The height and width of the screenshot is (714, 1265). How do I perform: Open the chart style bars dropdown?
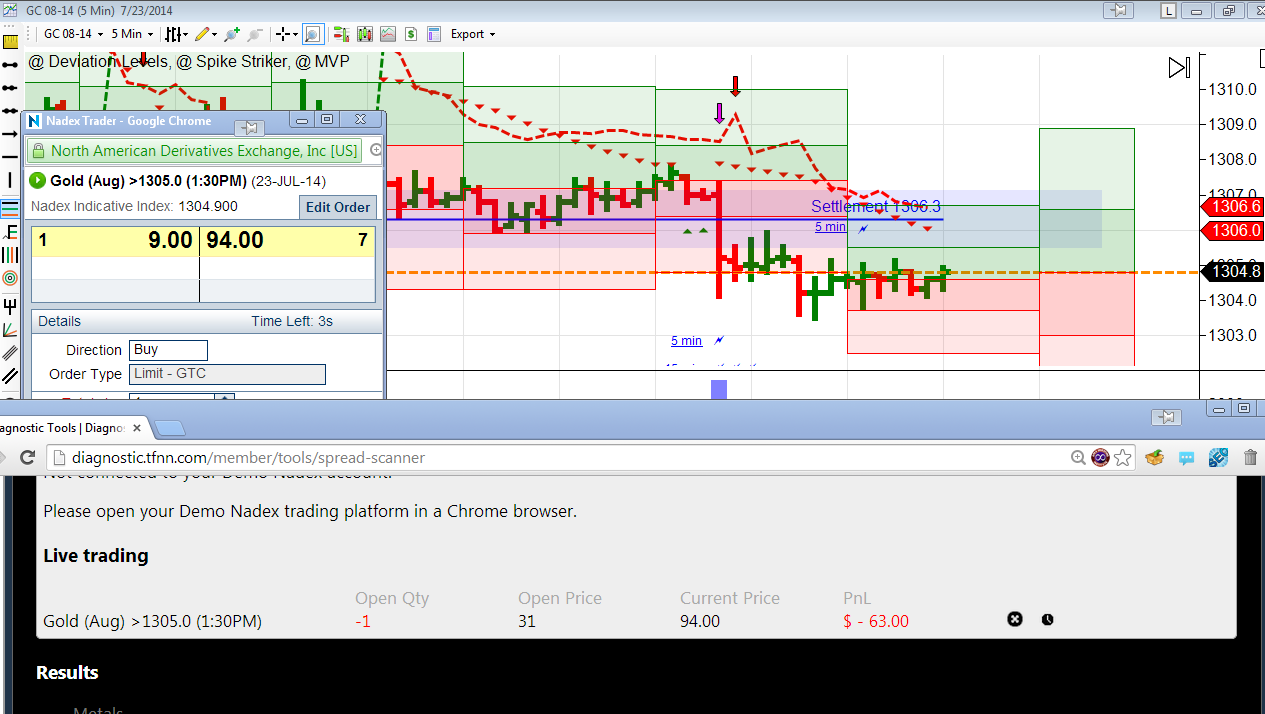click(176, 34)
